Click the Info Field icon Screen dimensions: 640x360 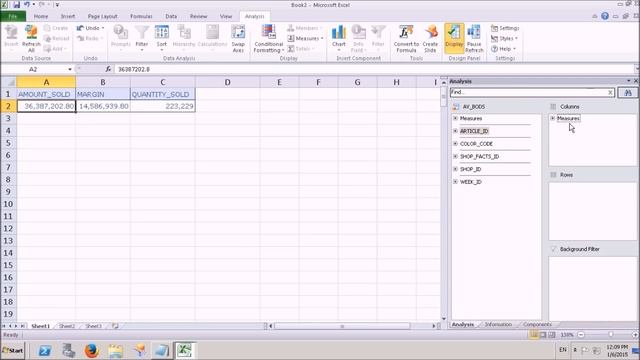358,39
